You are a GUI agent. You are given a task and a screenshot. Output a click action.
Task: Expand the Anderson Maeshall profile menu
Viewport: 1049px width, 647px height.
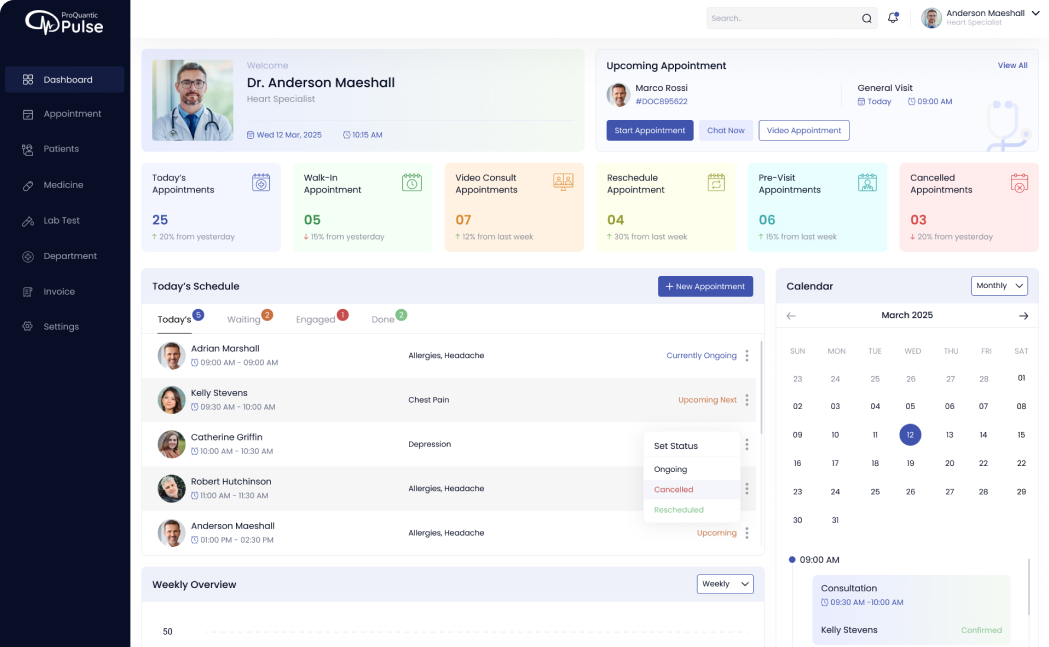(1035, 13)
